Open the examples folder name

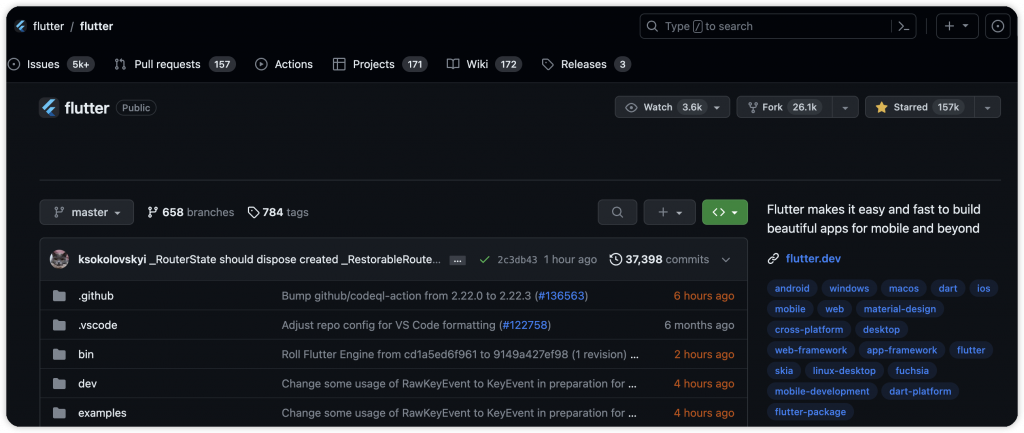click(103, 413)
